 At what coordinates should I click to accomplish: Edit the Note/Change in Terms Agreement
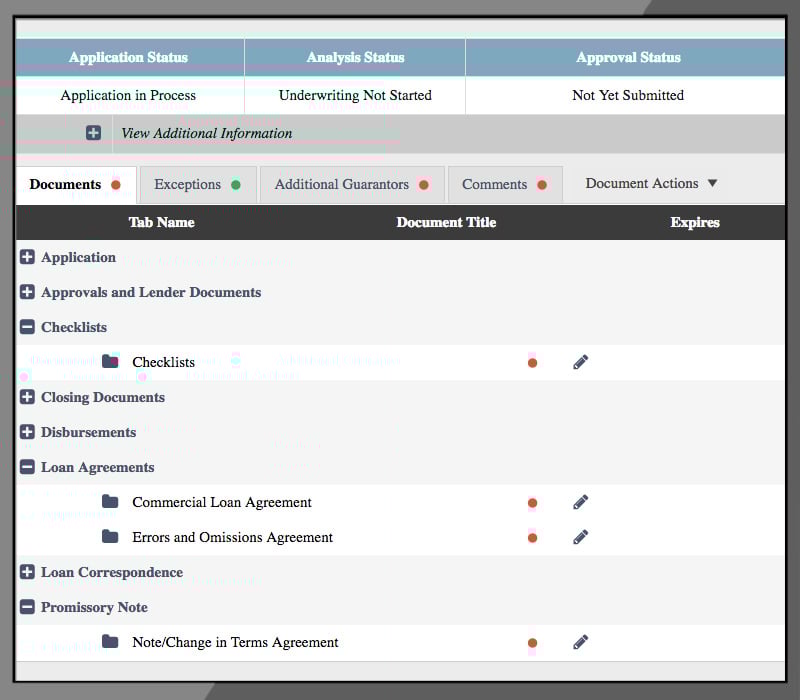pyautogui.click(x=581, y=642)
